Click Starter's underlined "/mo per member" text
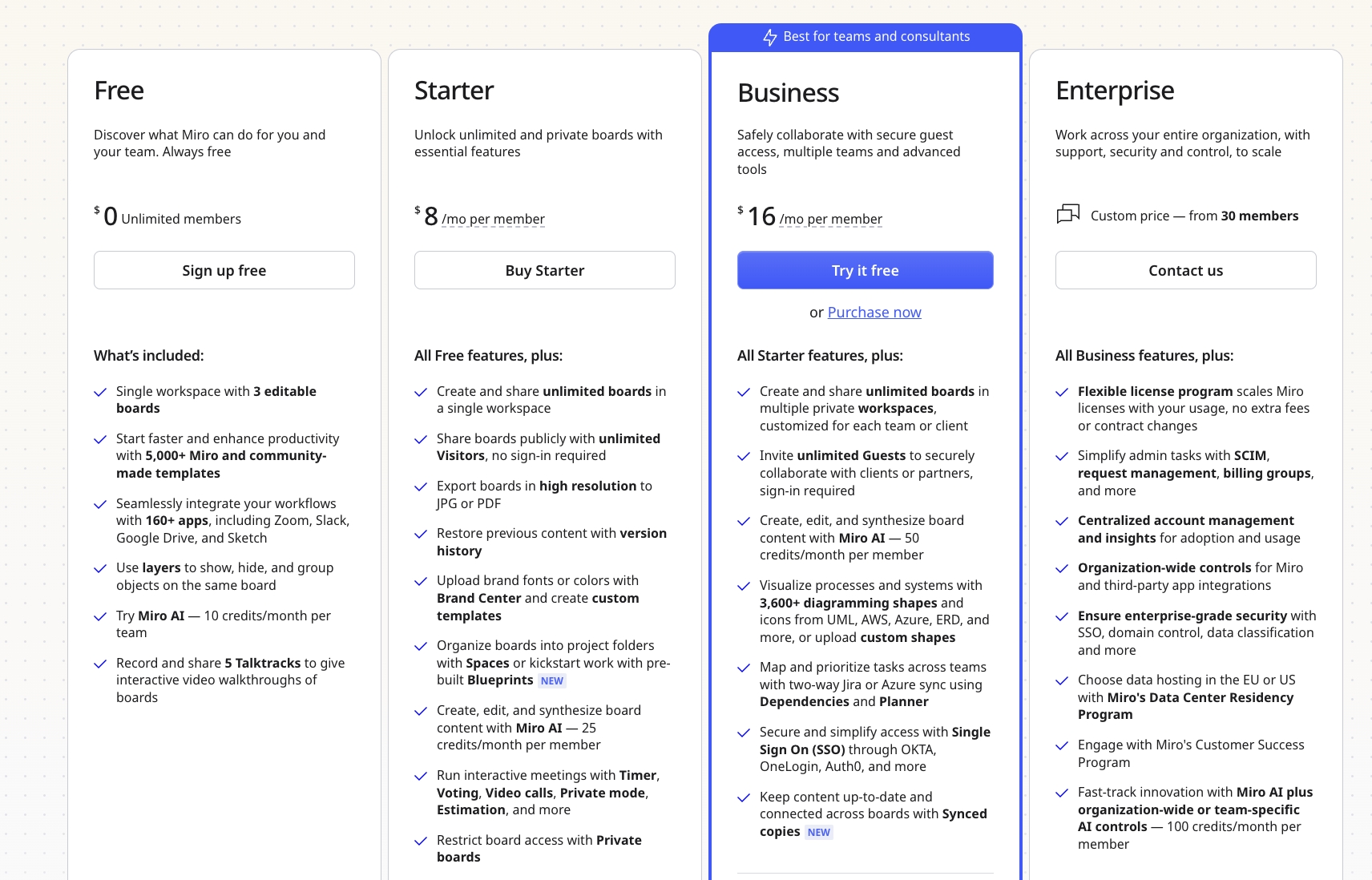1372x880 pixels. [493, 219]
